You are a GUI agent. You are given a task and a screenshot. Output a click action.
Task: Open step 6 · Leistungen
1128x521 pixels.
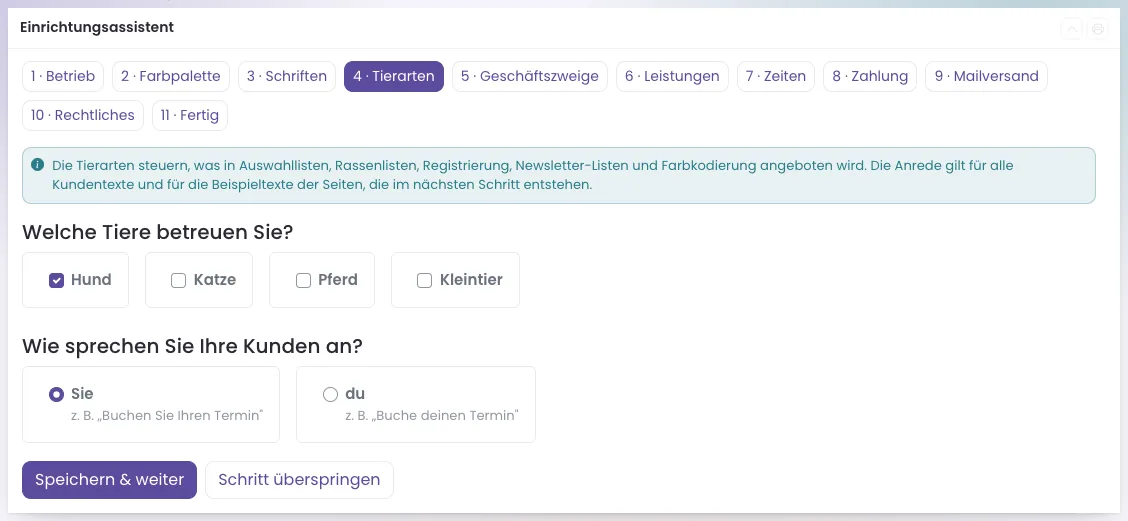tap(673, 76)
